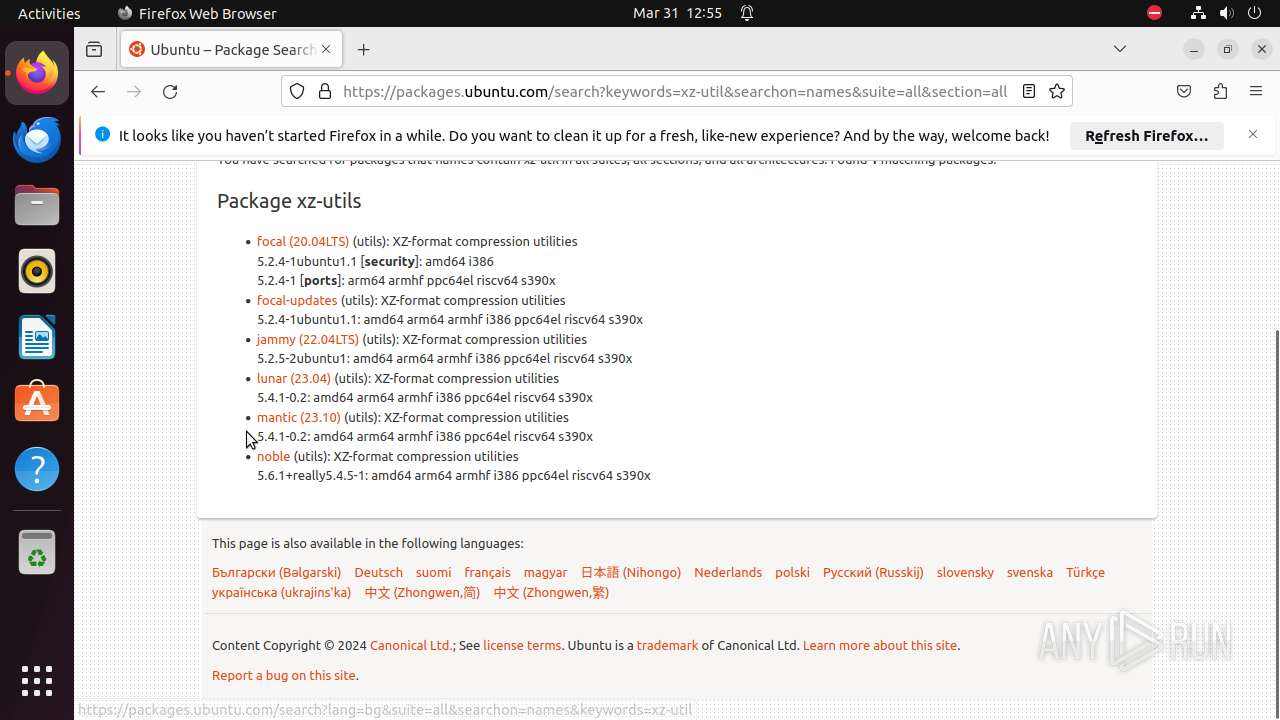Open Ubuntu Software app store icon
The width and height of the screenshot is (1280, 720).
click(37, 403)
